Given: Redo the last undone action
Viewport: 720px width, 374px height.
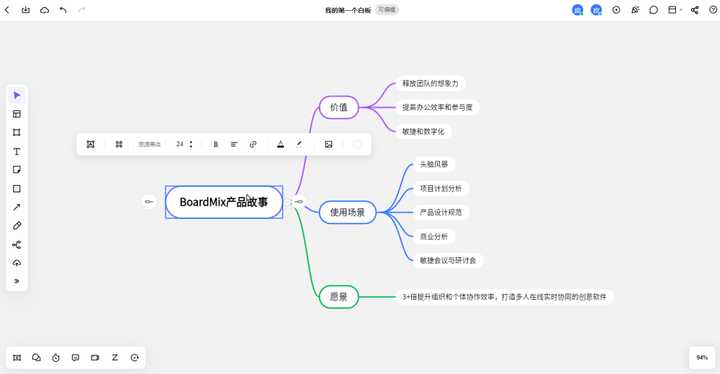Looking at the screenshot, I should coord(82,10).
